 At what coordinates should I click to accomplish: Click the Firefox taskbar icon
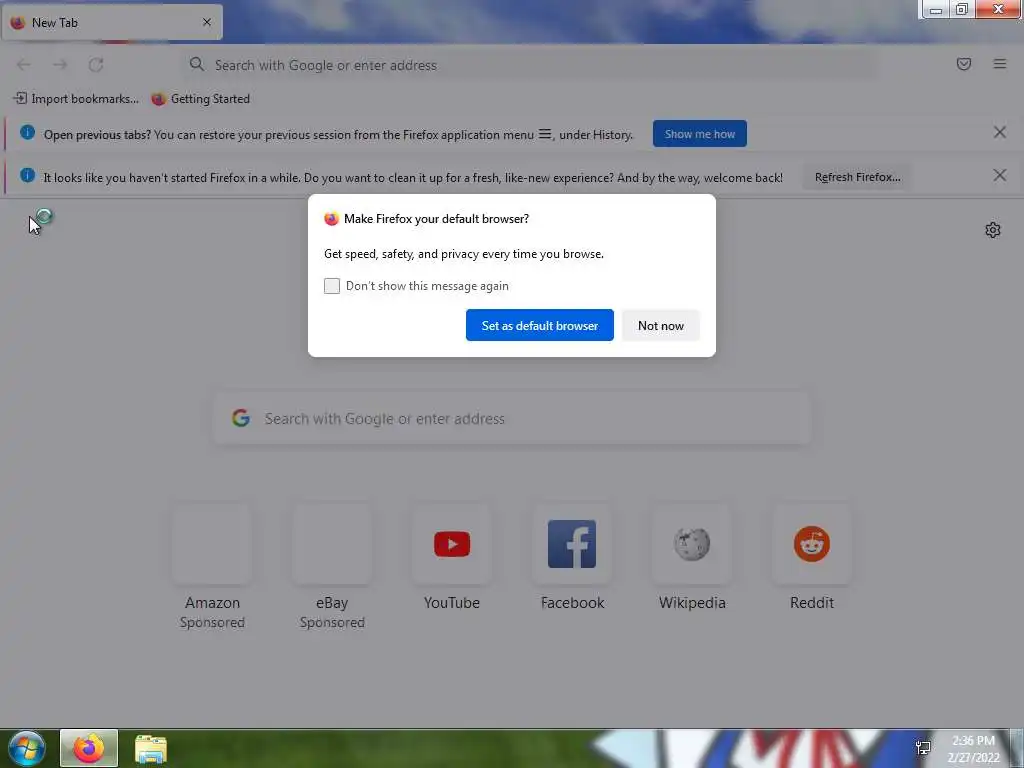tap(89, 748)
